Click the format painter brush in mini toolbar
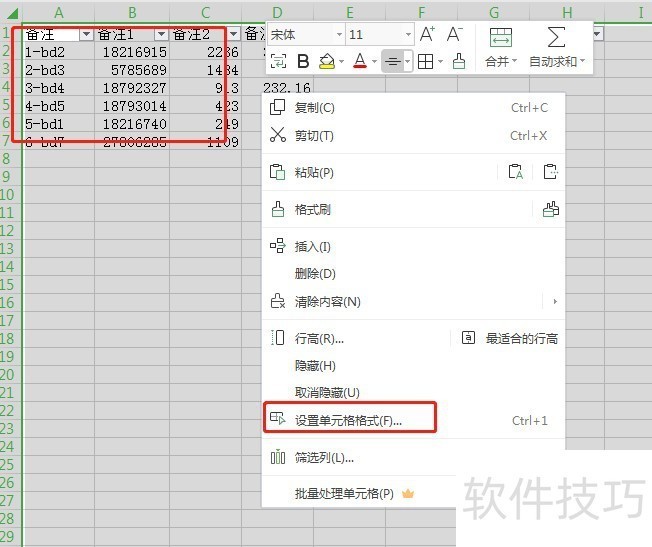652x547 pixels. 458,62
